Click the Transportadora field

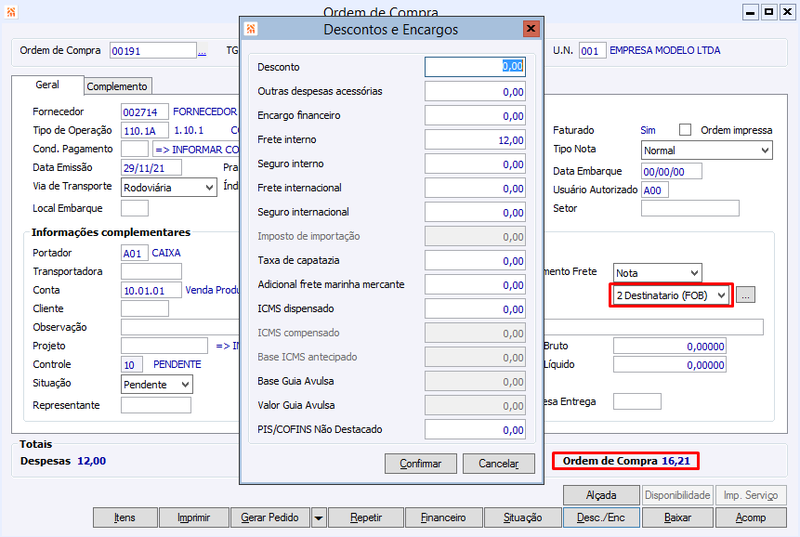tap(151, 271)
